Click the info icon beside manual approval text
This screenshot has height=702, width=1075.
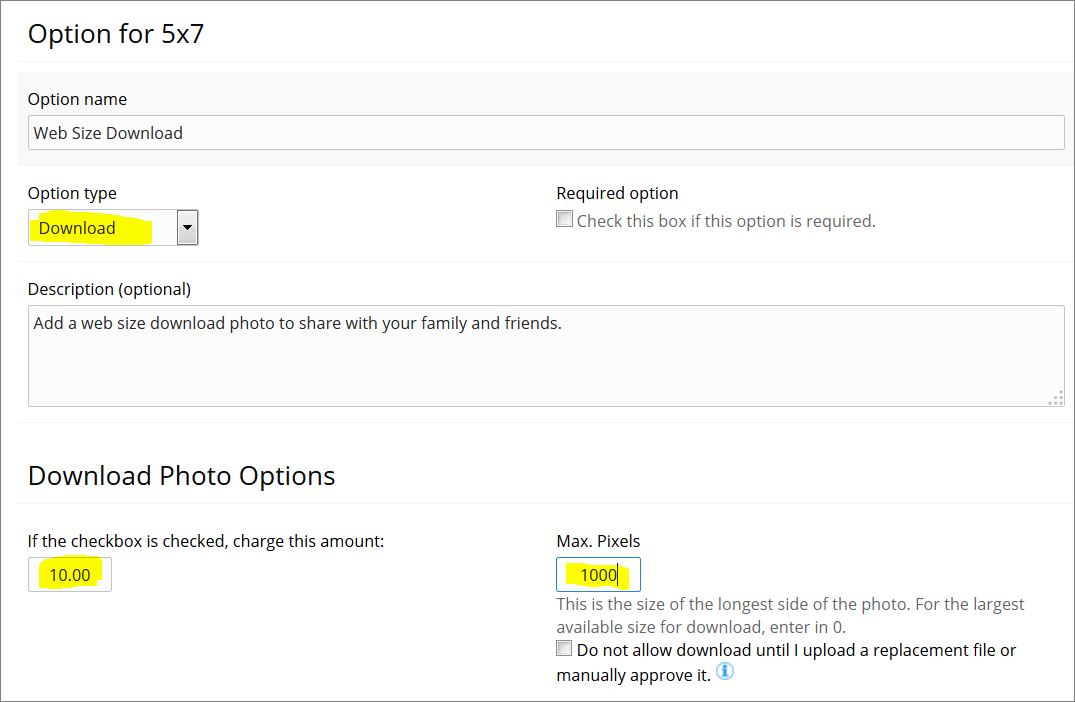725,671
